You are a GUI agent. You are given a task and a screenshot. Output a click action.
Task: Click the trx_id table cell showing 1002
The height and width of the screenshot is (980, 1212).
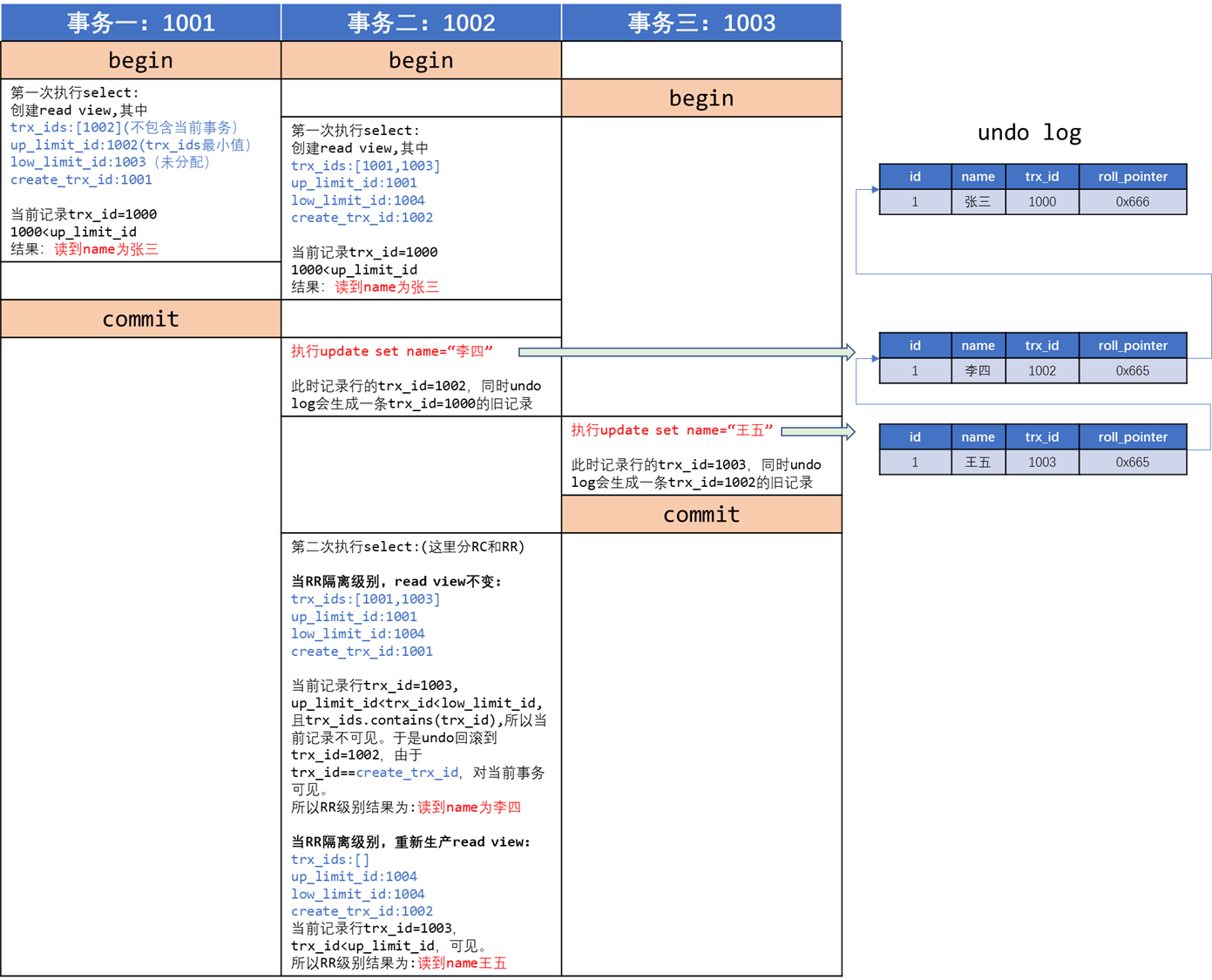1042,370
